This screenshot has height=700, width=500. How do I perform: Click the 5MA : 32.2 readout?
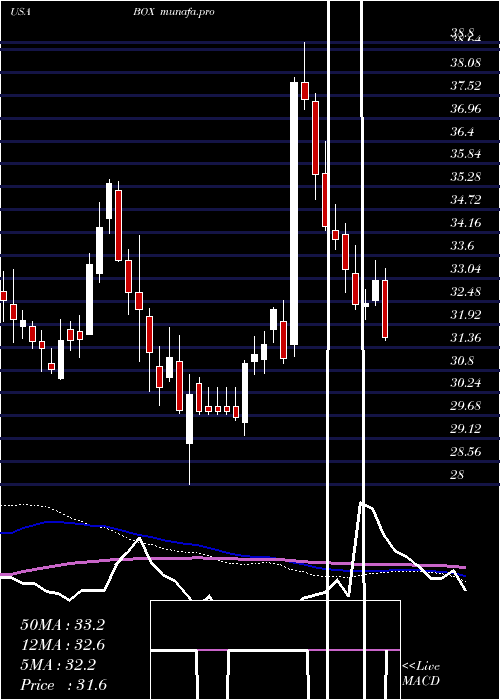click(x=58, y=665)
